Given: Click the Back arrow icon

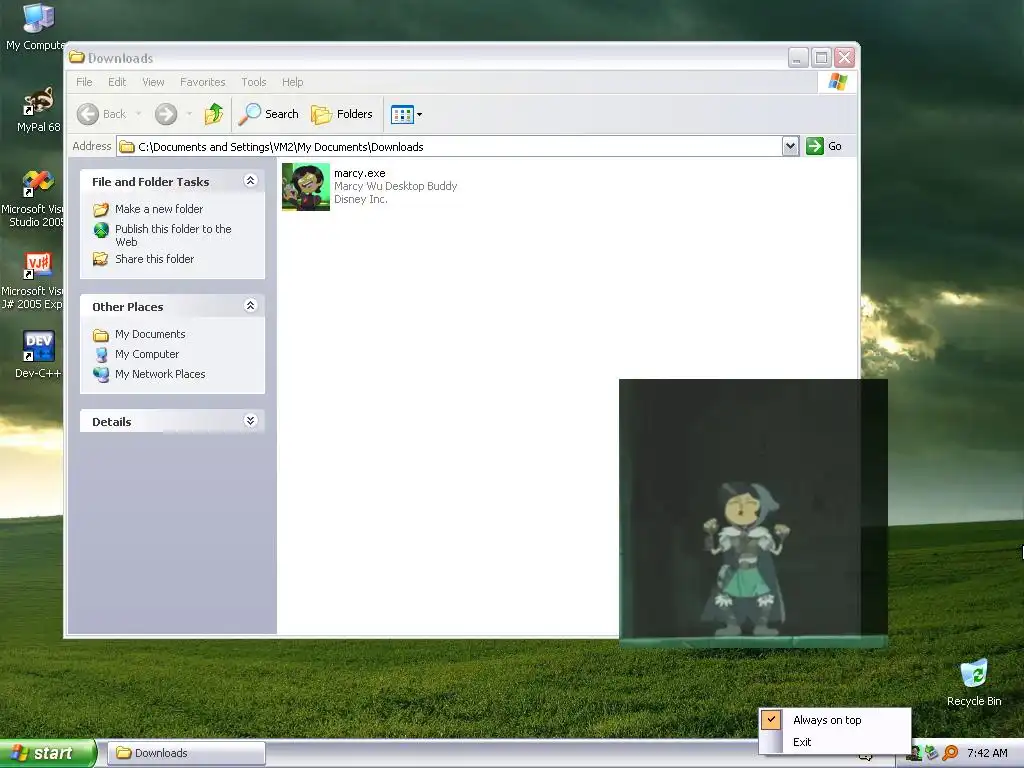Looking at the screenshot, I should pyautogui.click(x=88, y=114).
